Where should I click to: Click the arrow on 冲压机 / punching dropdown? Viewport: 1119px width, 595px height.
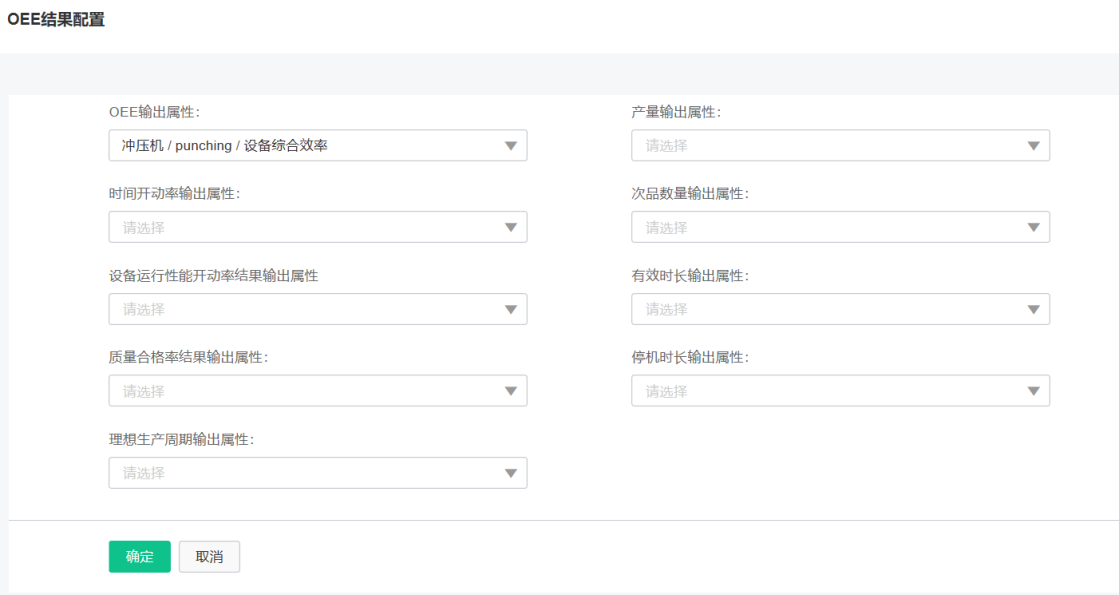[510, 146]
